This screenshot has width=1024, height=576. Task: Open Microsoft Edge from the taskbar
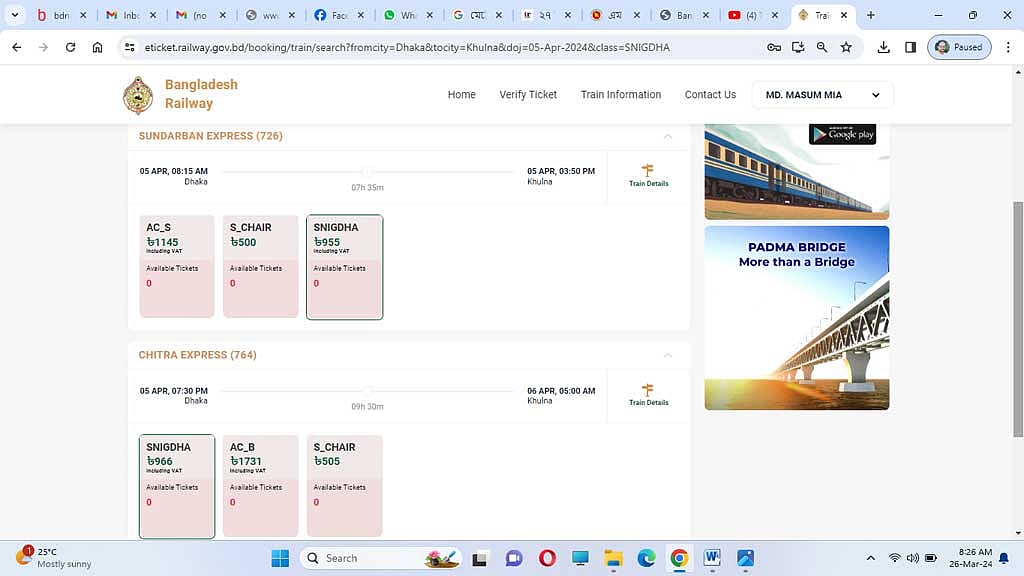pyautogui.click(x=646, y=558)
